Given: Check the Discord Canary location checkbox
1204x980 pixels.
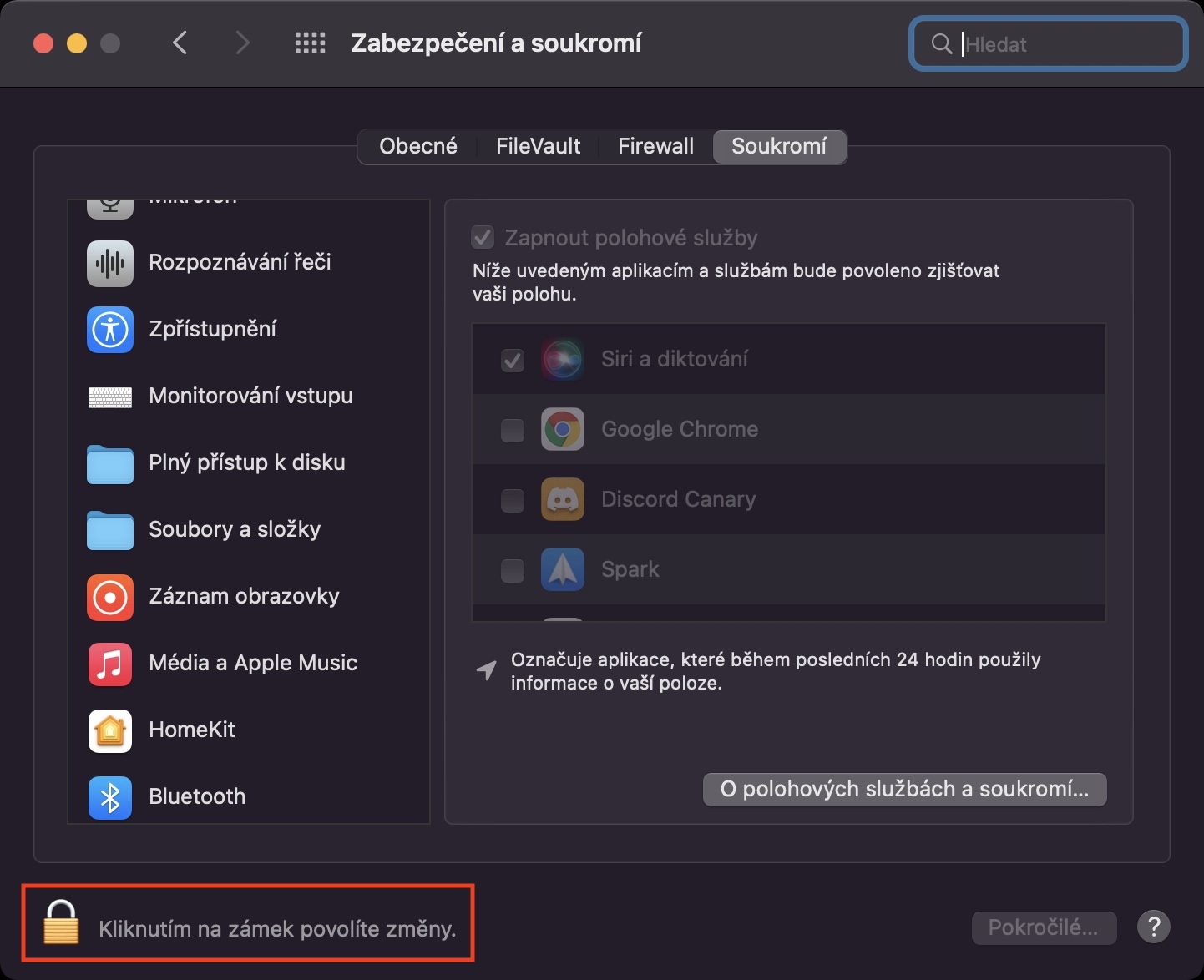Looking at the screenshot, I should click(512, 500).
